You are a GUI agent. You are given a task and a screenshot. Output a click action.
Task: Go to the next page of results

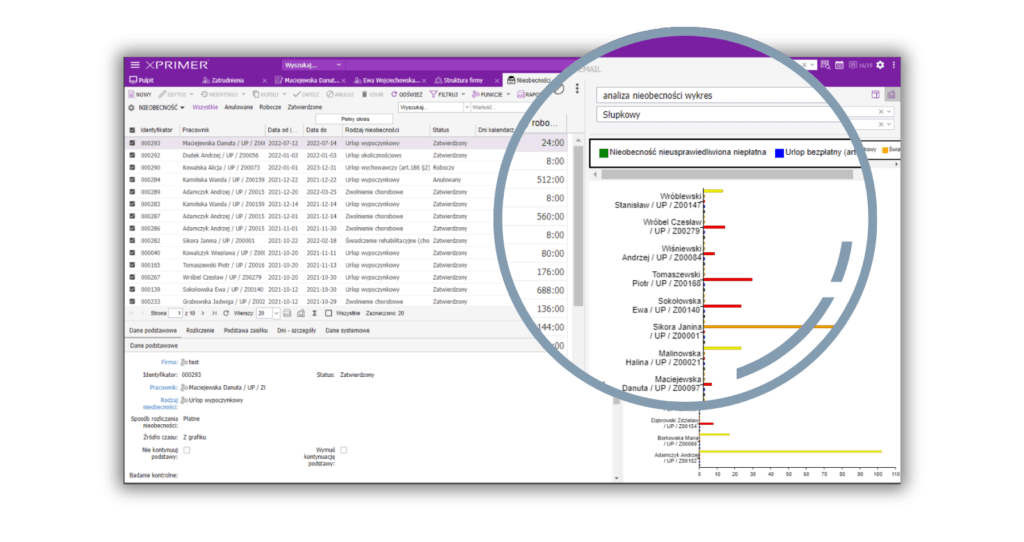202,313
